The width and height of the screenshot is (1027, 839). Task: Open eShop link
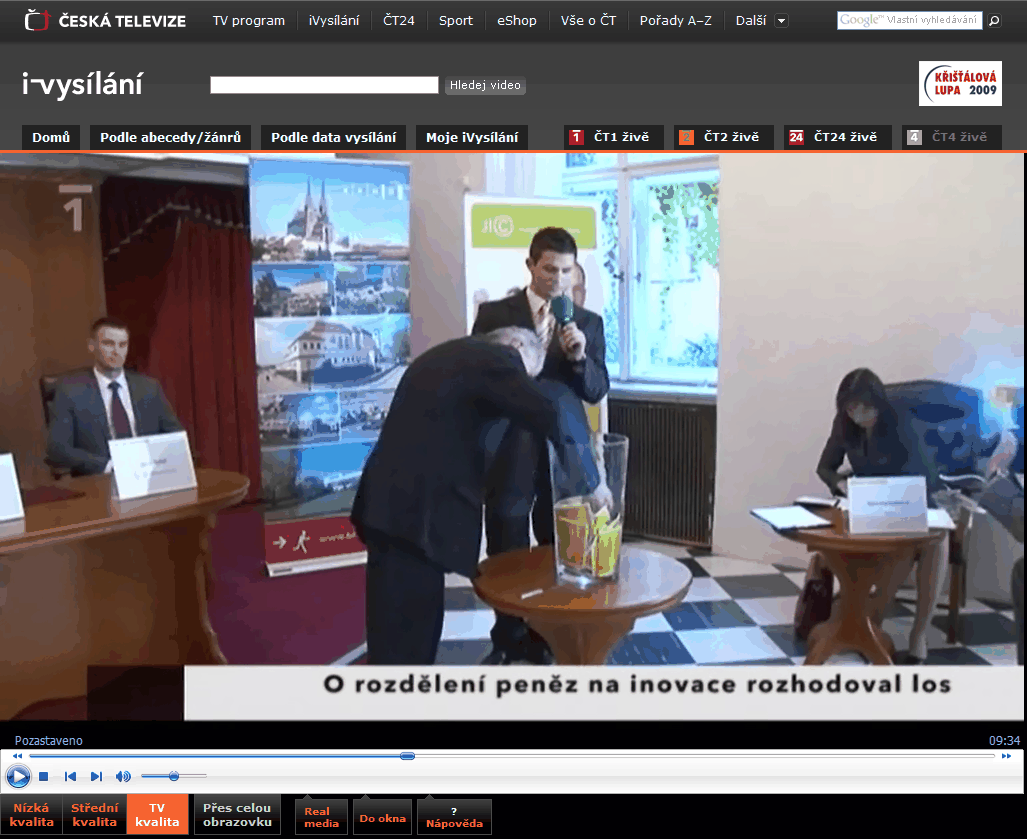[517, 20]
